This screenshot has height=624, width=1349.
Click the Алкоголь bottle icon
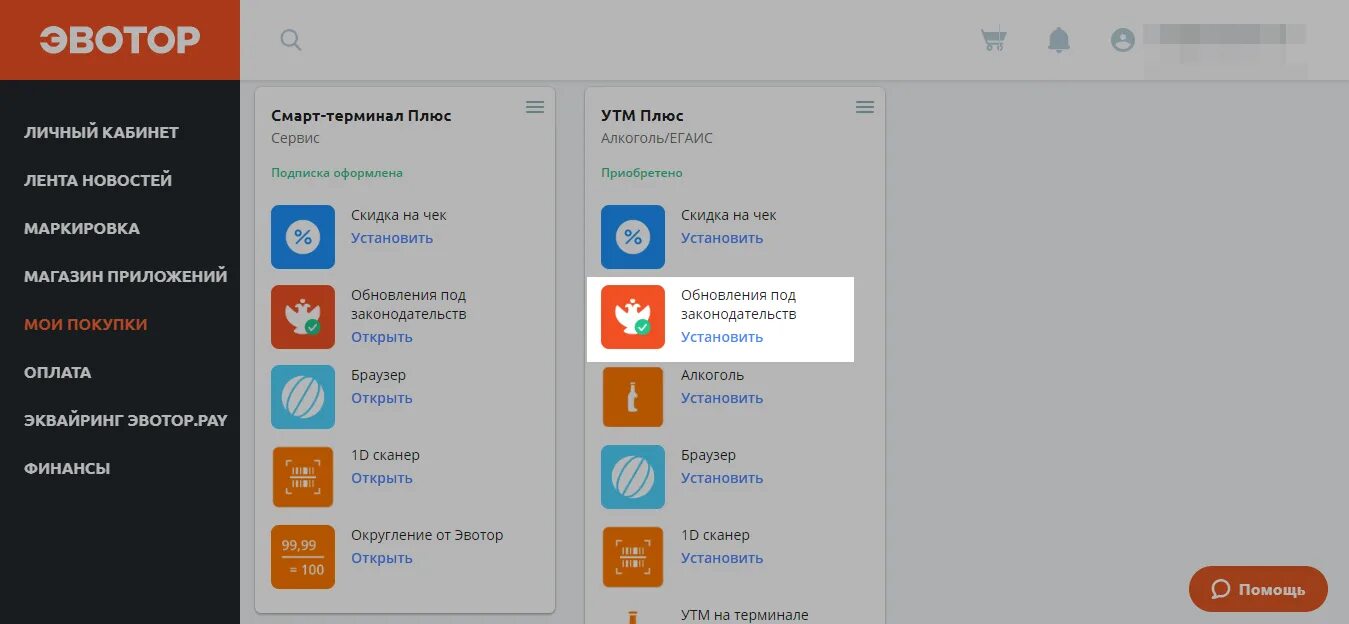coord(633,397)
